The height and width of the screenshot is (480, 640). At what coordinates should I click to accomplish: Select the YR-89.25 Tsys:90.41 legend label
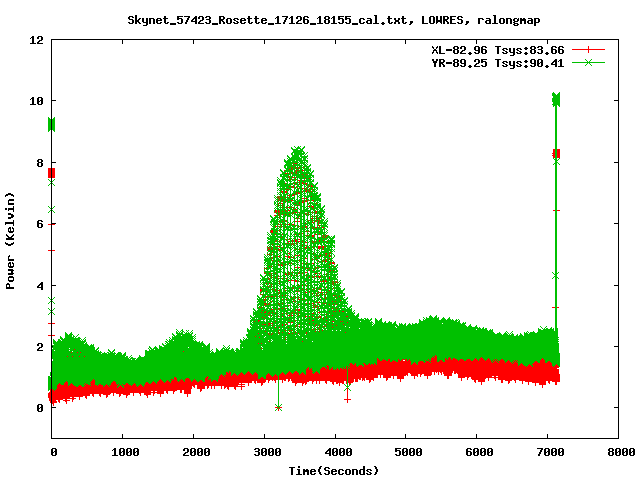point(498,63)
